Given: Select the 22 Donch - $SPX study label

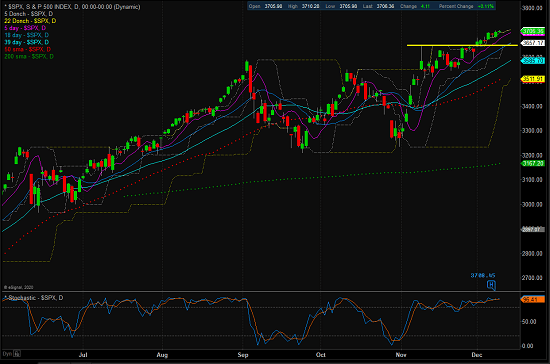Looking at the screenshot, I should tap(30, 21).
